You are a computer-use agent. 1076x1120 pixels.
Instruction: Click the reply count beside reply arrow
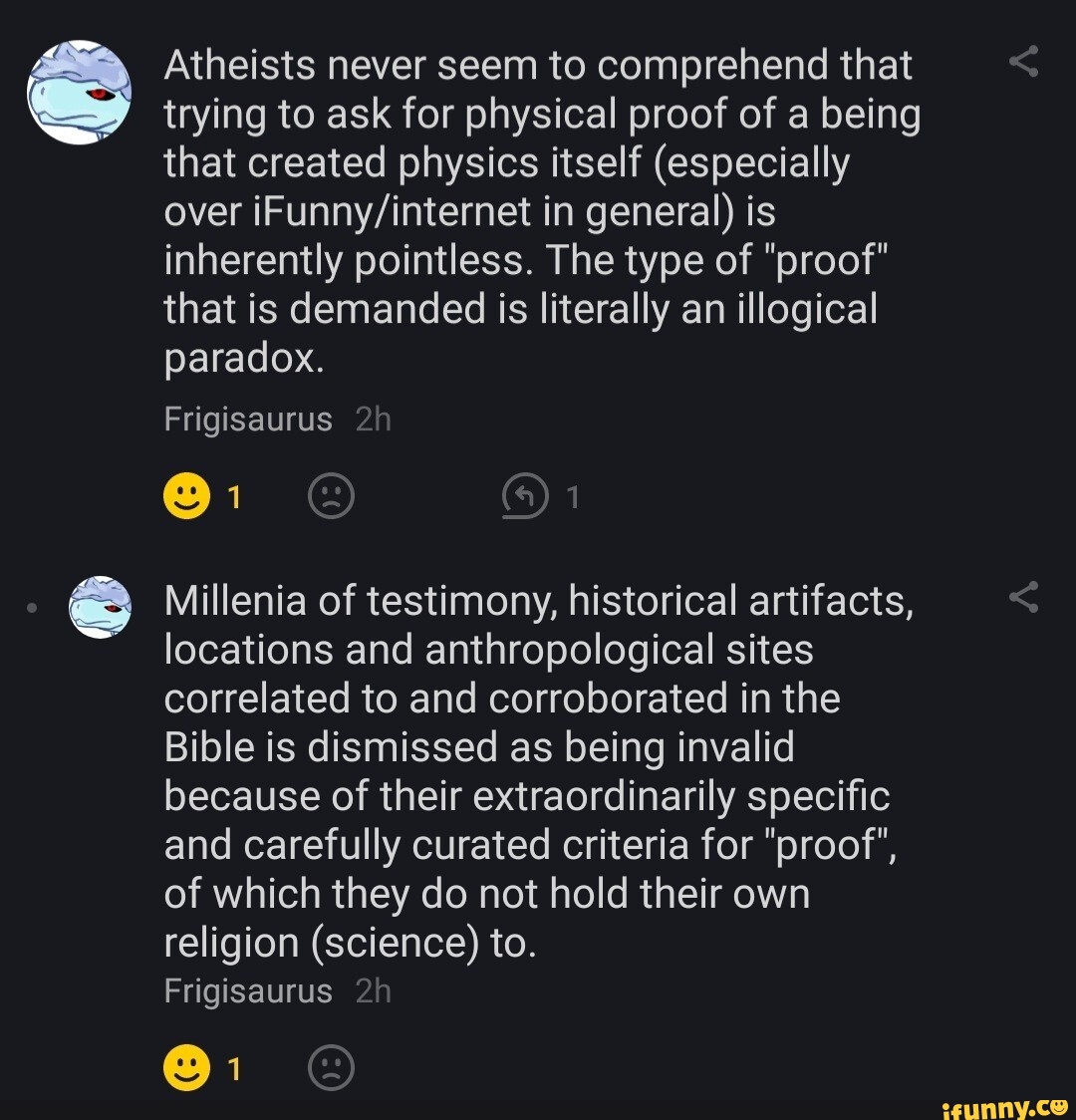(x=572, y=496)
